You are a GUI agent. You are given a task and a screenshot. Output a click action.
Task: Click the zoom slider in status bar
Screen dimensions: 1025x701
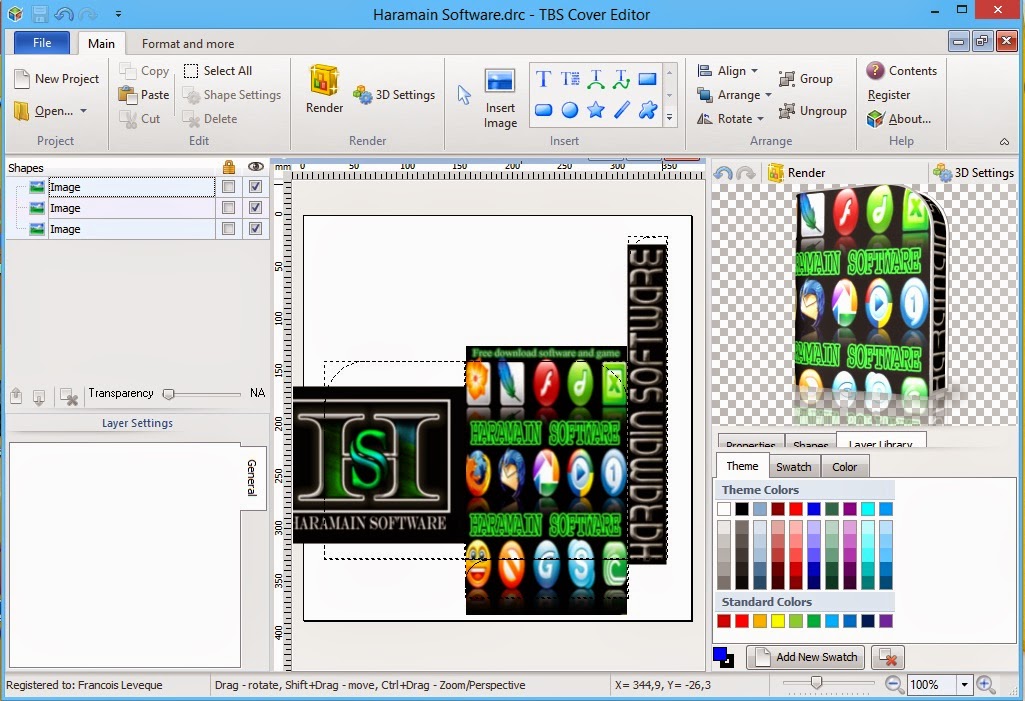pyautogui.click(x=816, y=683)
